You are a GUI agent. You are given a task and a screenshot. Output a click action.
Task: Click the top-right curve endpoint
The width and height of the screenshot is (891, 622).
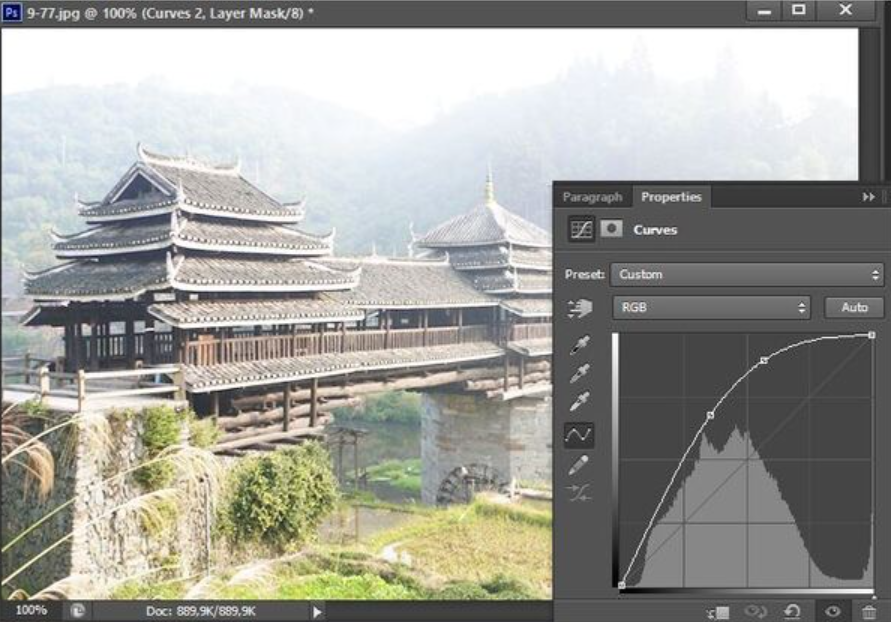coord(872,335)
